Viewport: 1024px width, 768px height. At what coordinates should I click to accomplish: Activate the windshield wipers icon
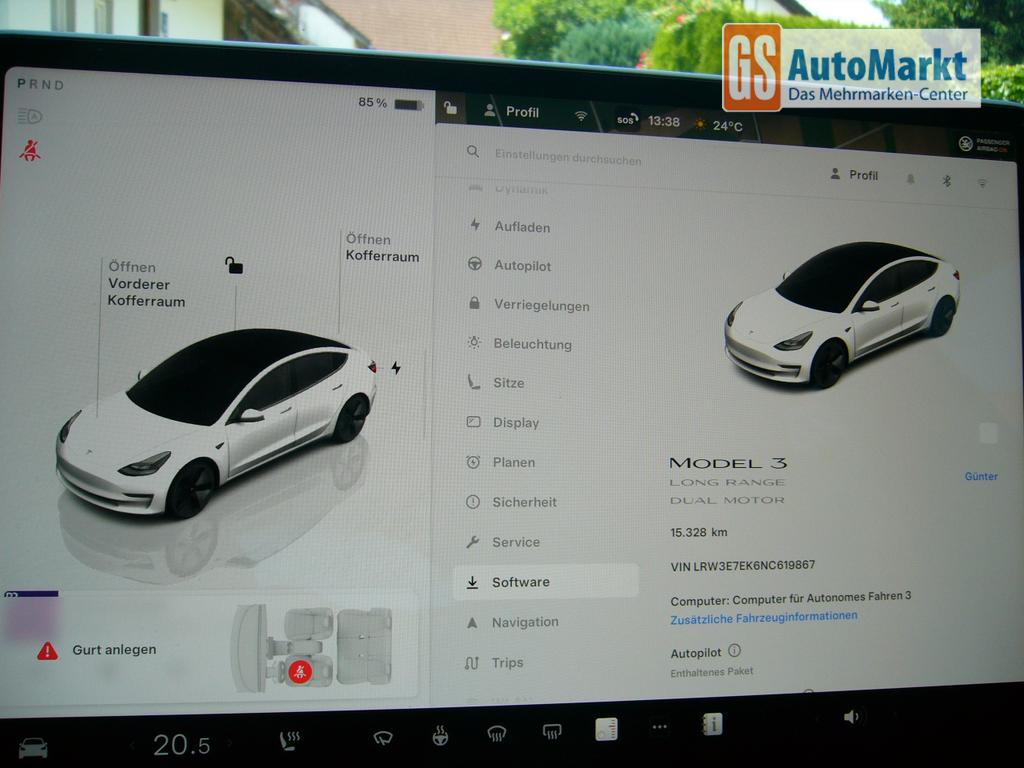click(x=383, y=738)
